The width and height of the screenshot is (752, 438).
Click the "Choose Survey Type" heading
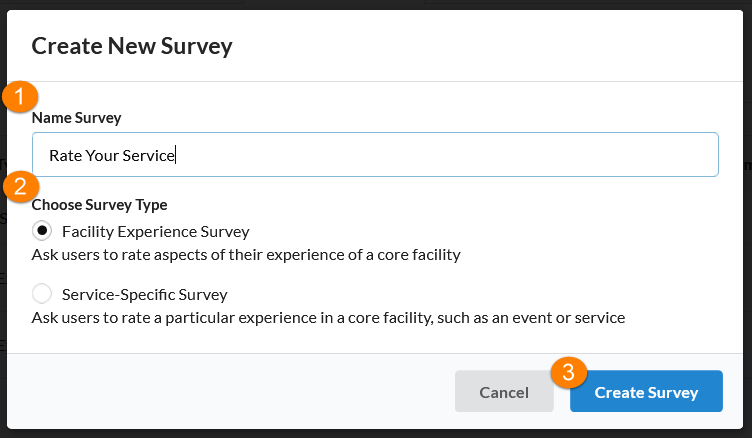pos(99,205)
